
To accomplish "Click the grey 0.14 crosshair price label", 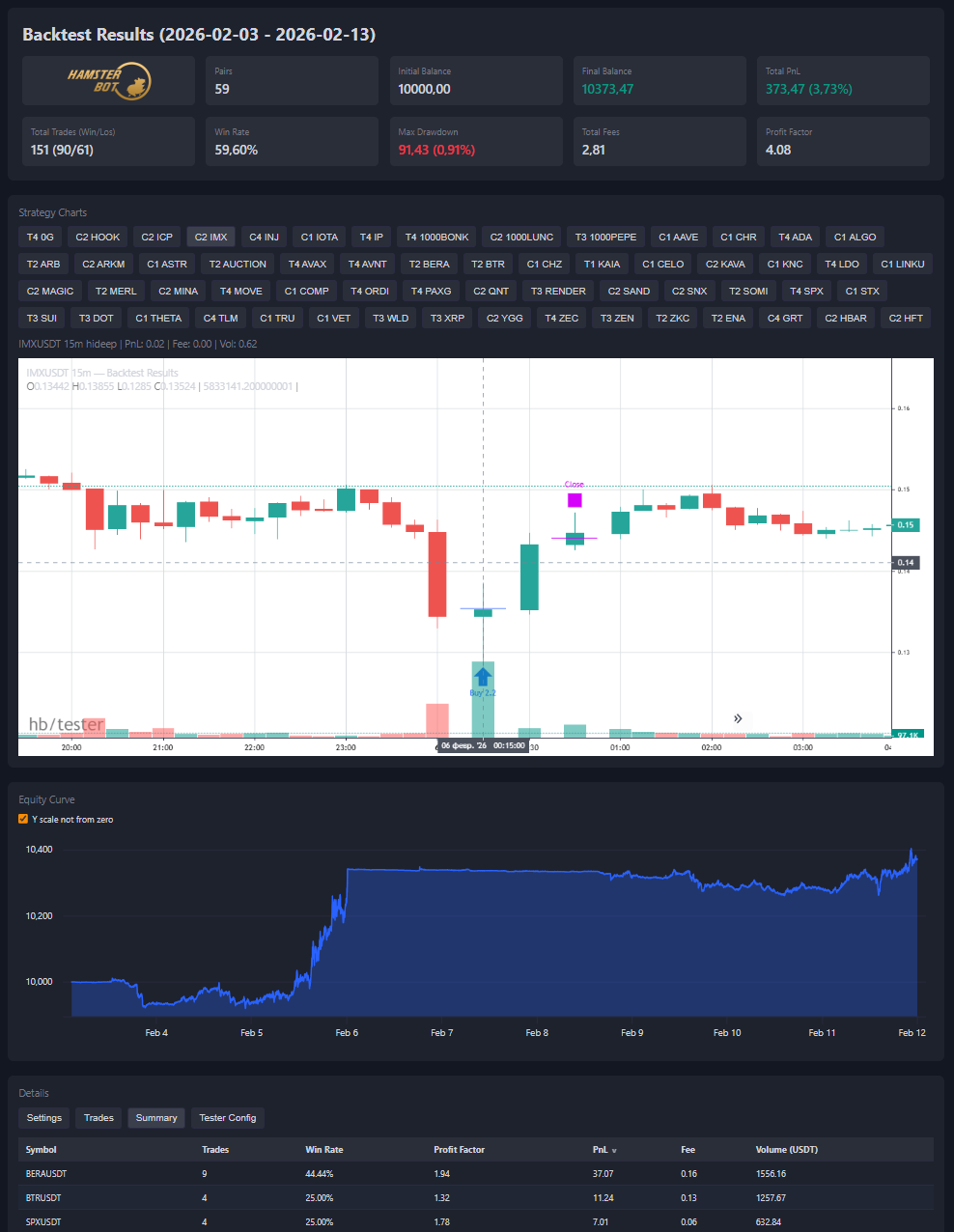I will [x=906, y=562].
